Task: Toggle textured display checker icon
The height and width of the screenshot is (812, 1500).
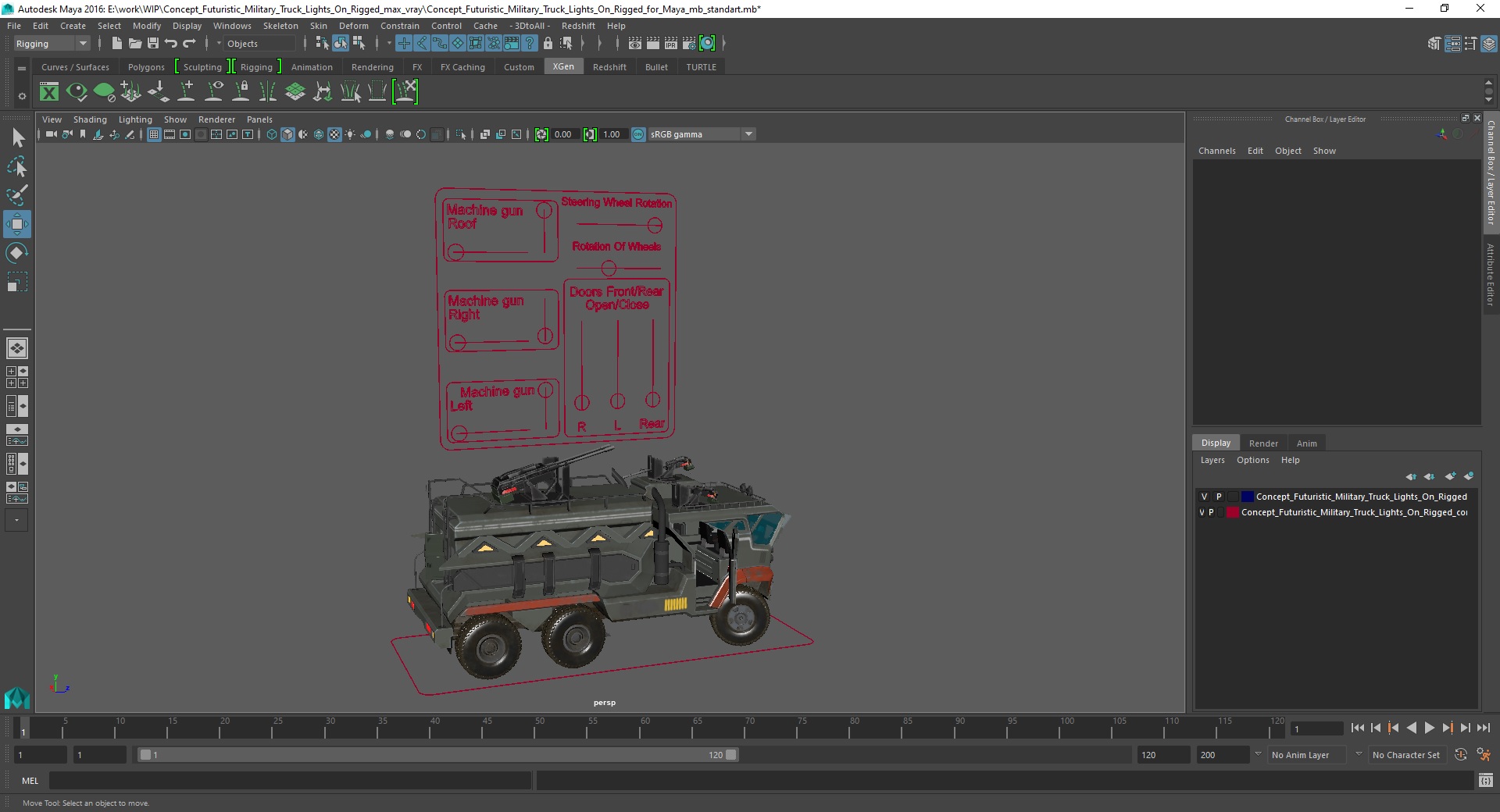Action: [x=334, y=134]
